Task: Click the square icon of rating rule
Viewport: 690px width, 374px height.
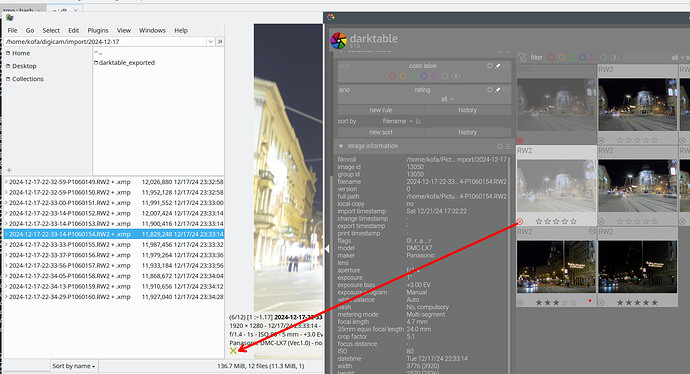Action: 489,90
